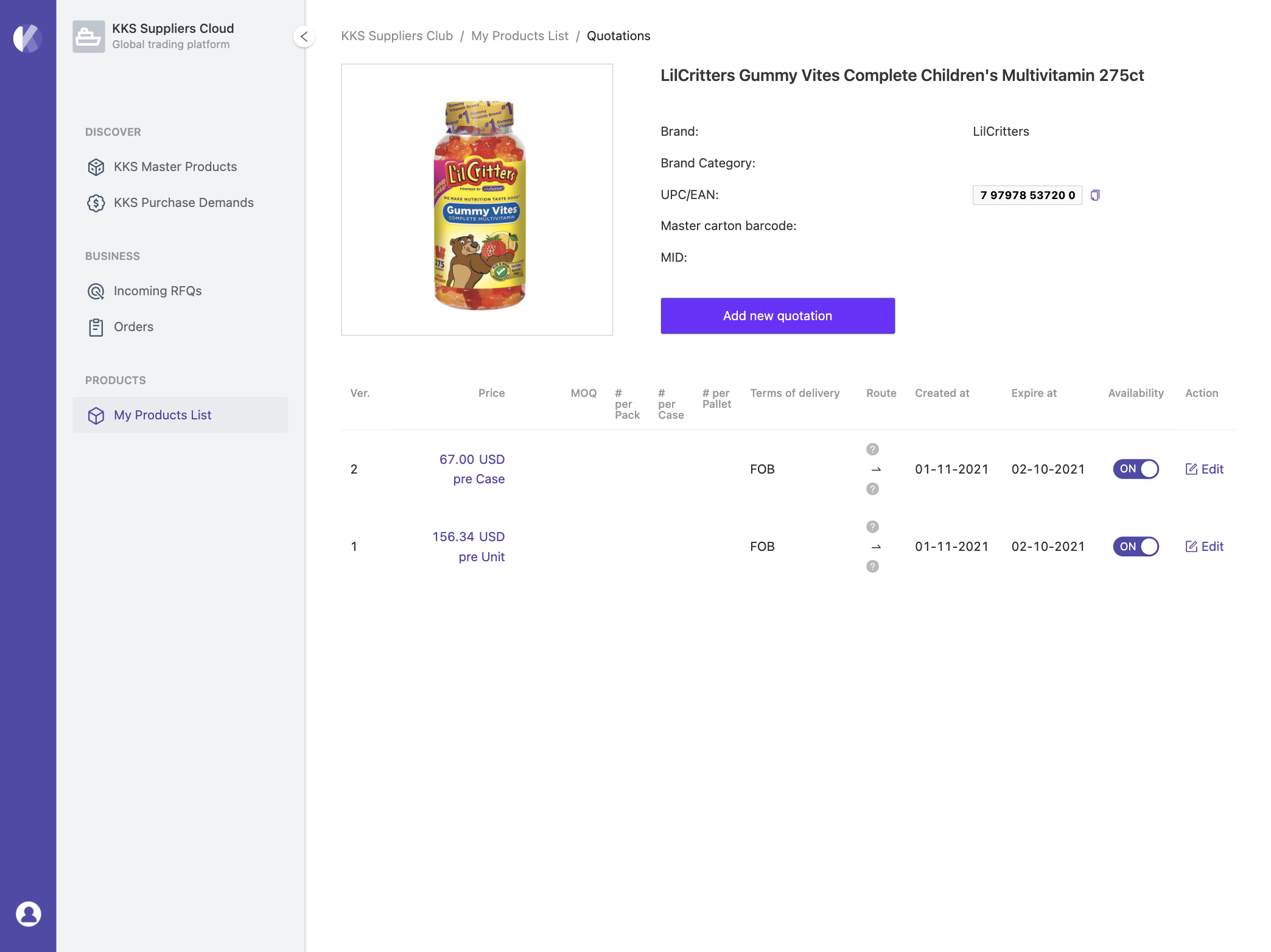
Task: Click FOB in the version 2 row
Action: [762, 469]
